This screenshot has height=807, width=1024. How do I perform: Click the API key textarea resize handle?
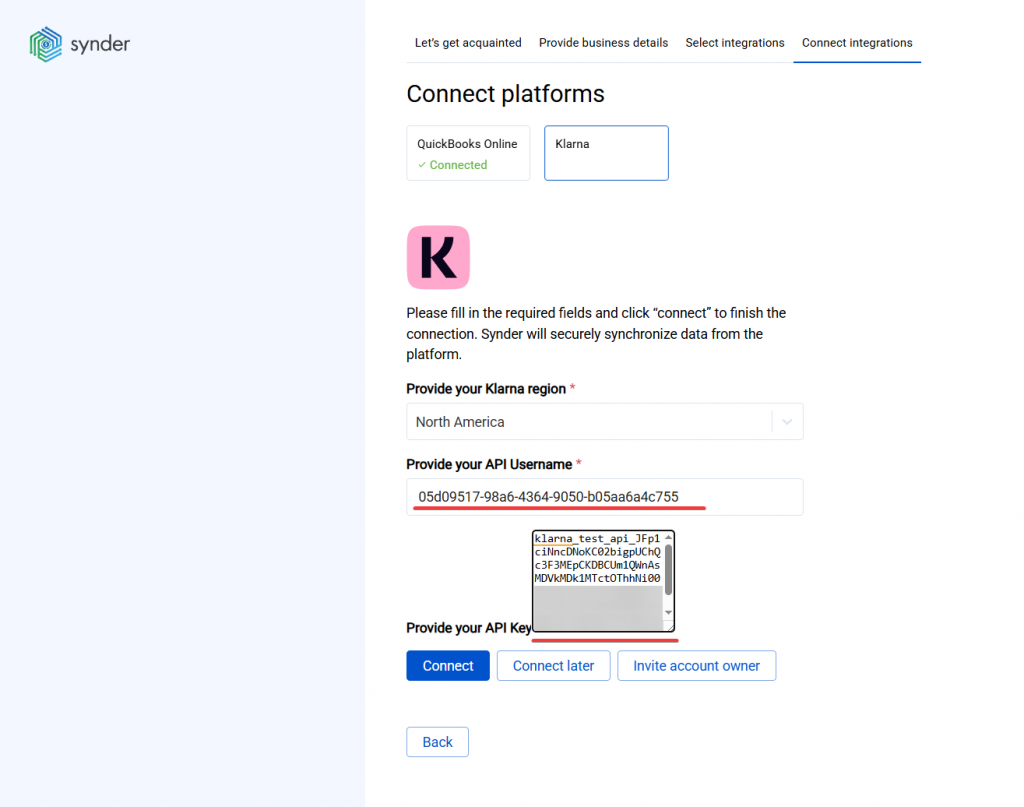669,626
